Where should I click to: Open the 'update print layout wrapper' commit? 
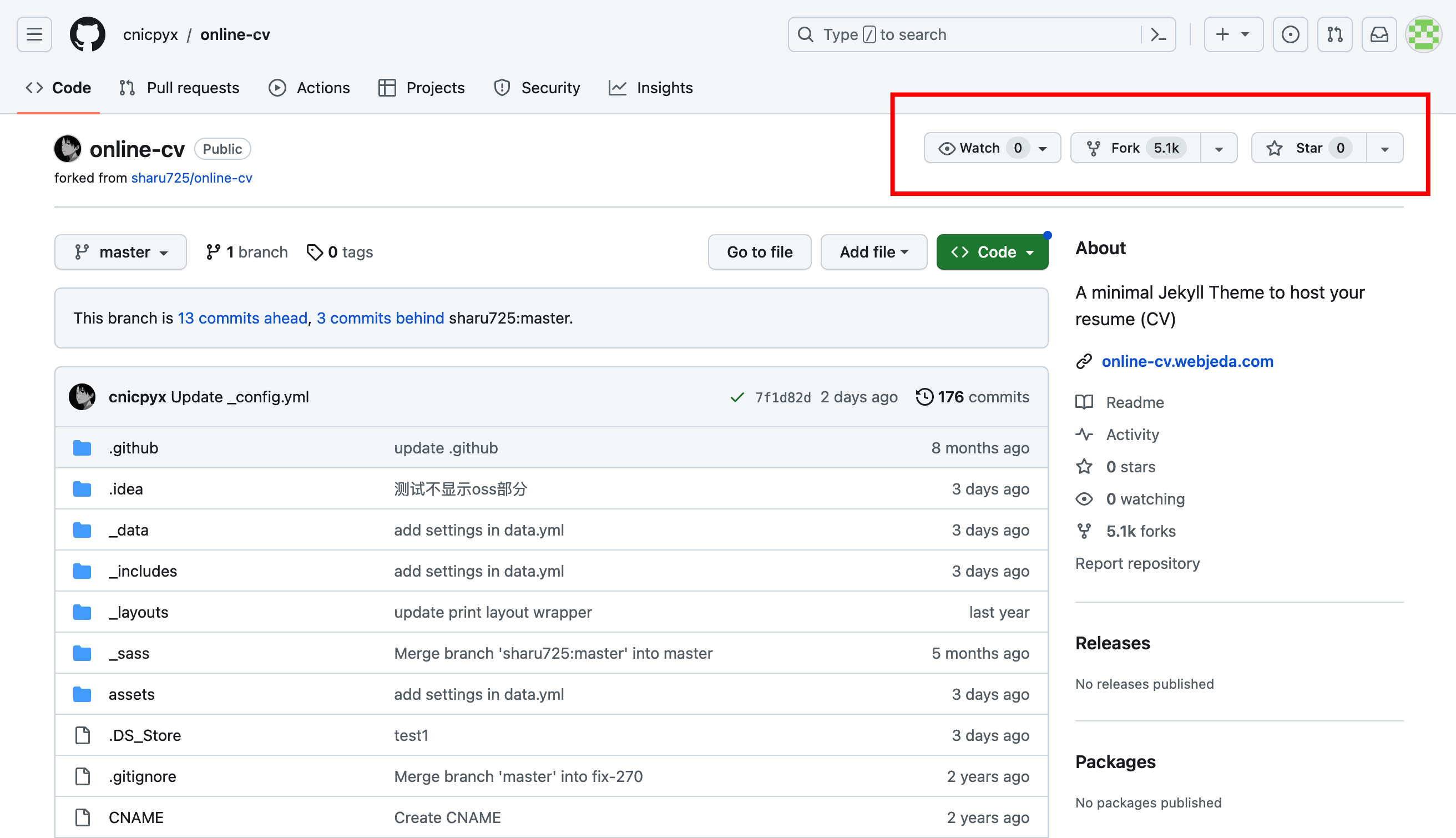[493, 612]
